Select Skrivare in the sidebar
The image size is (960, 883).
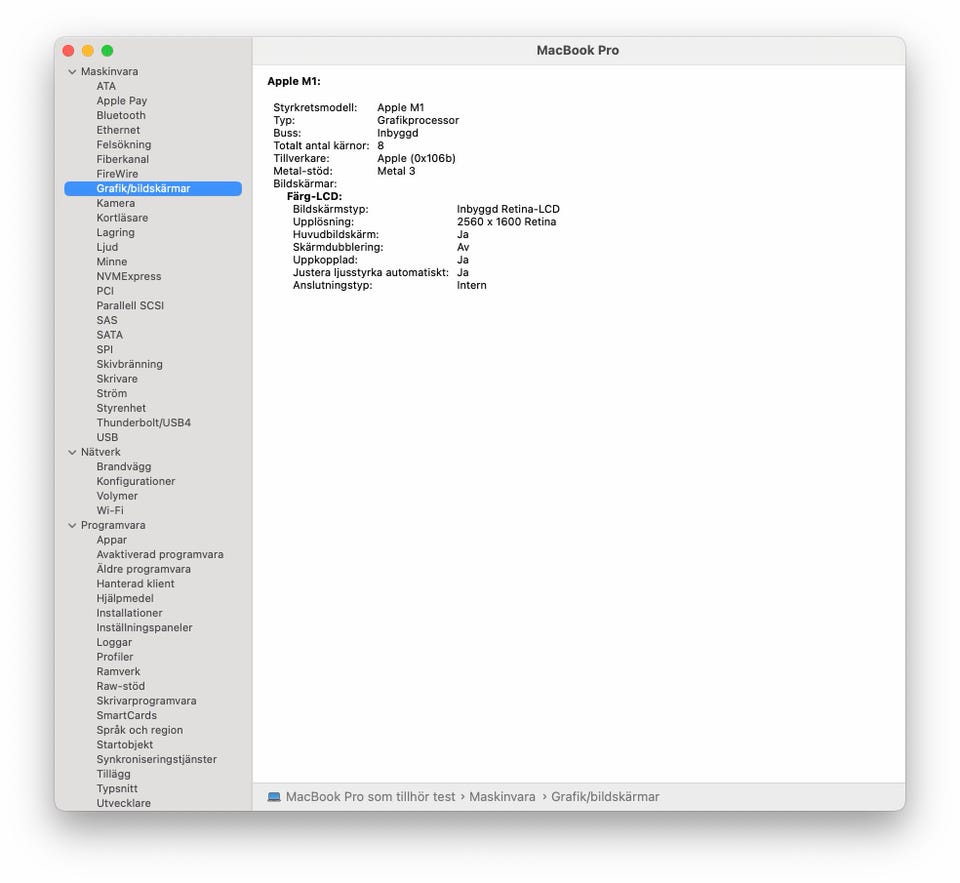[x=117, y=379]
